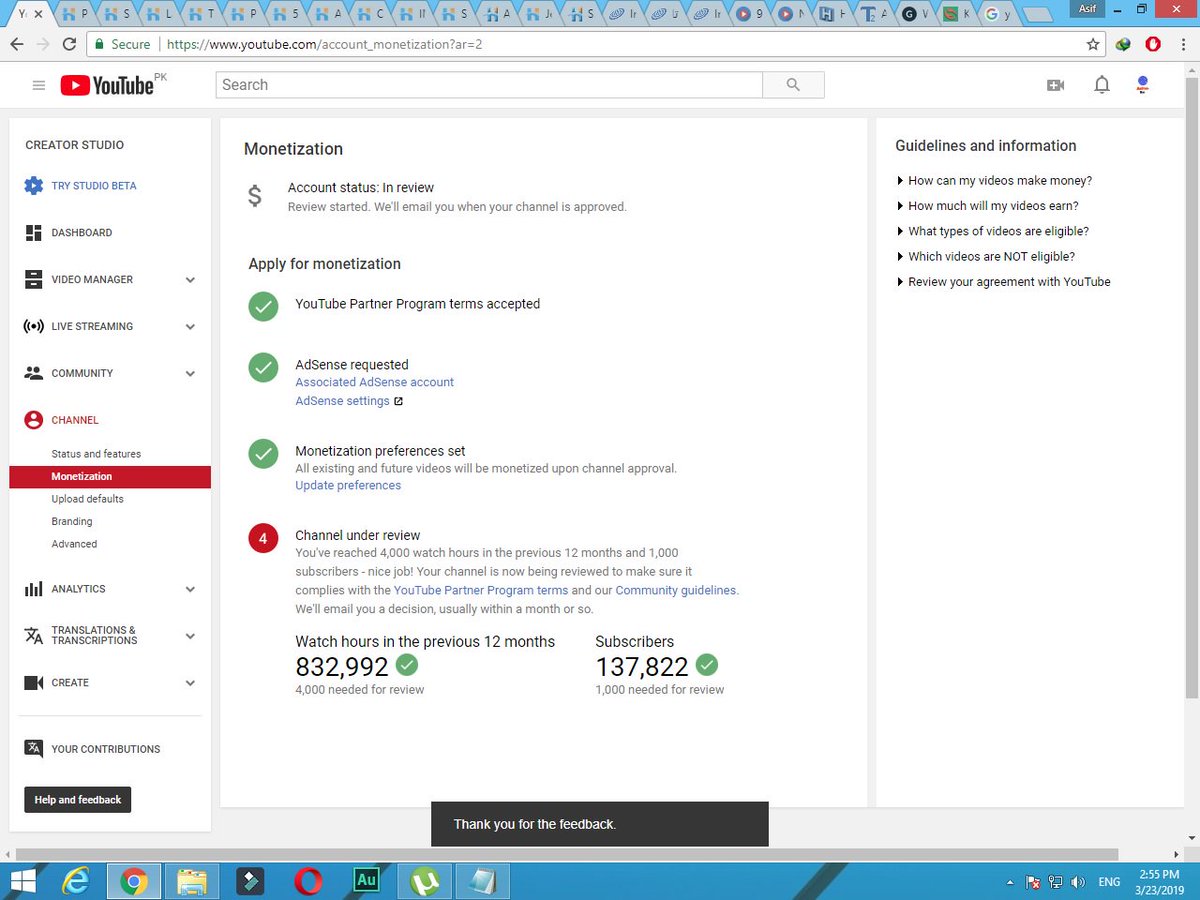Open Advanced in the Channel menu
Viewport: 1200px width, 900px height.
[74, 544]
